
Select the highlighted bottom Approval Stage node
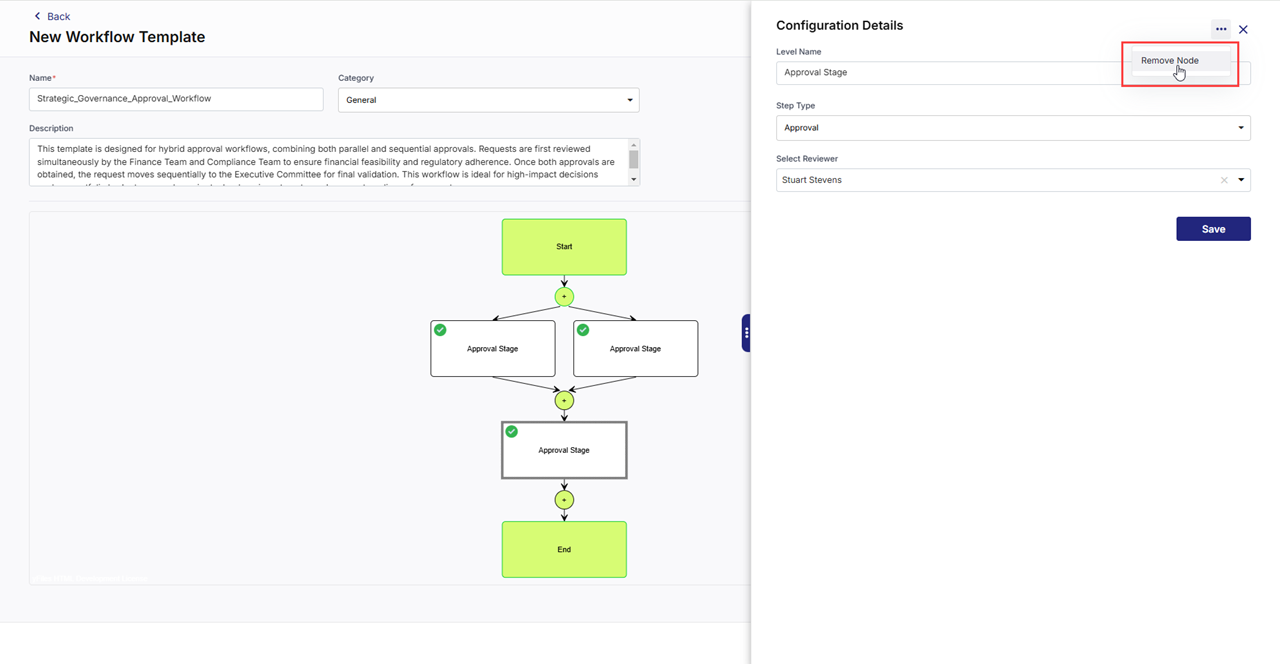[564, 450]
